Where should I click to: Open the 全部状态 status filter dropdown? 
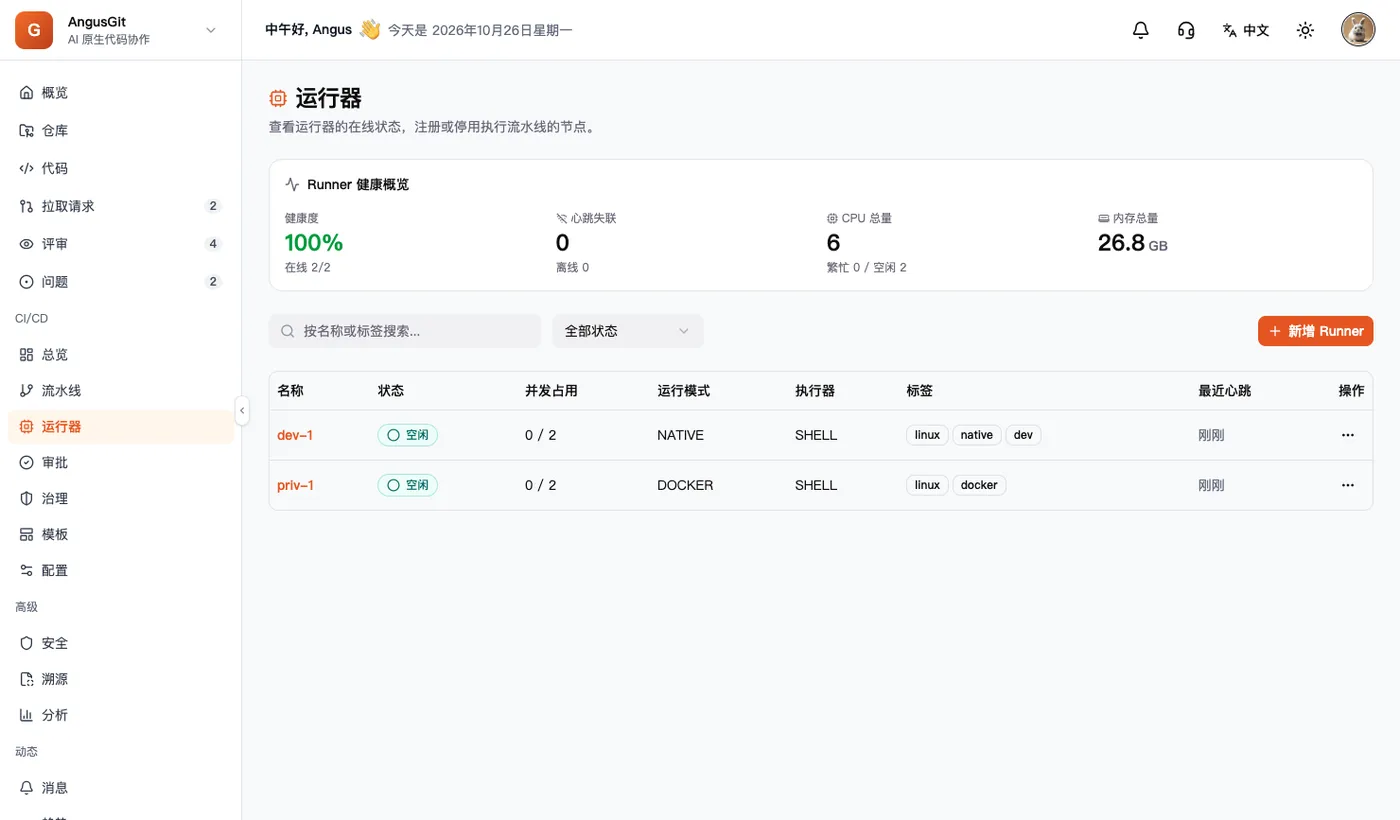(x=628, y=331)
